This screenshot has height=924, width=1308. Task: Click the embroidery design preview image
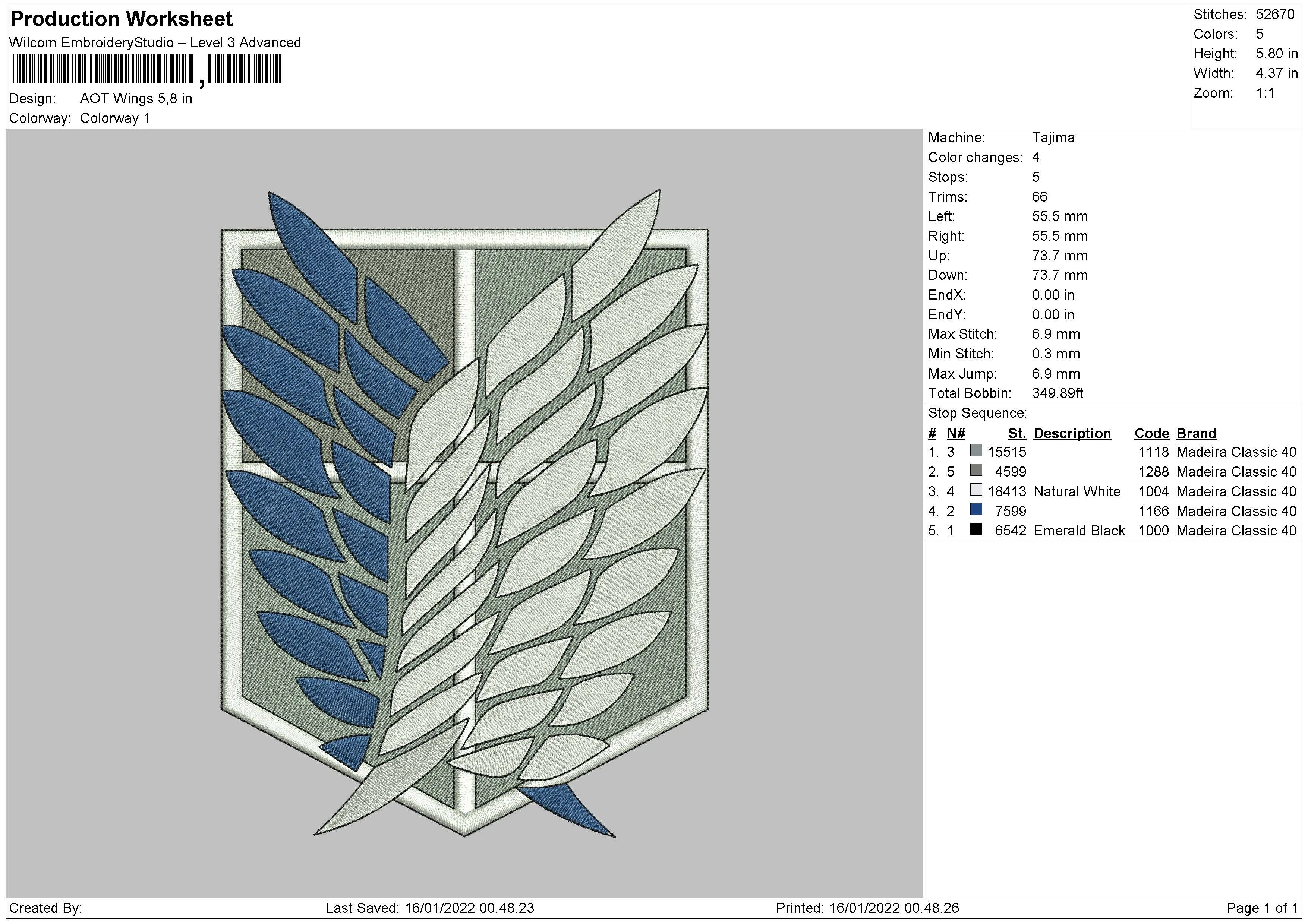tap(464, 513)
